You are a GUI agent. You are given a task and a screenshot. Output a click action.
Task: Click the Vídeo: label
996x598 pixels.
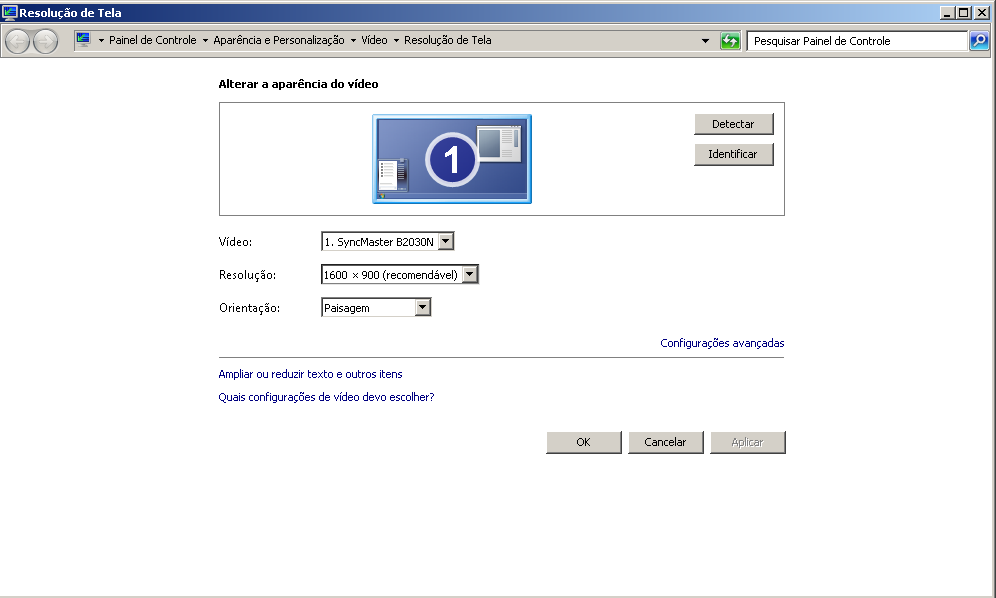coord(236,242)
